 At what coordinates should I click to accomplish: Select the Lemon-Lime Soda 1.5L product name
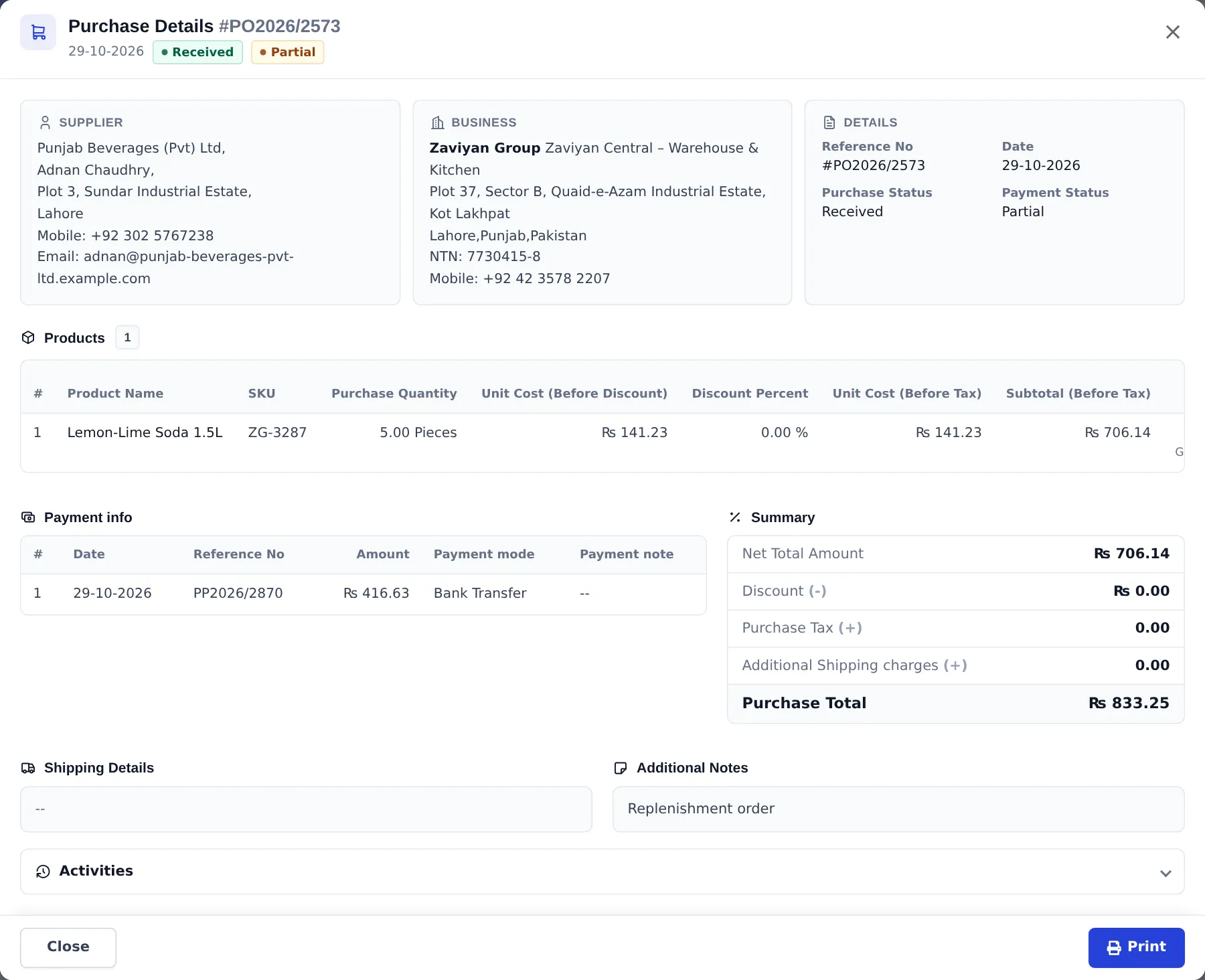point(145,432)
